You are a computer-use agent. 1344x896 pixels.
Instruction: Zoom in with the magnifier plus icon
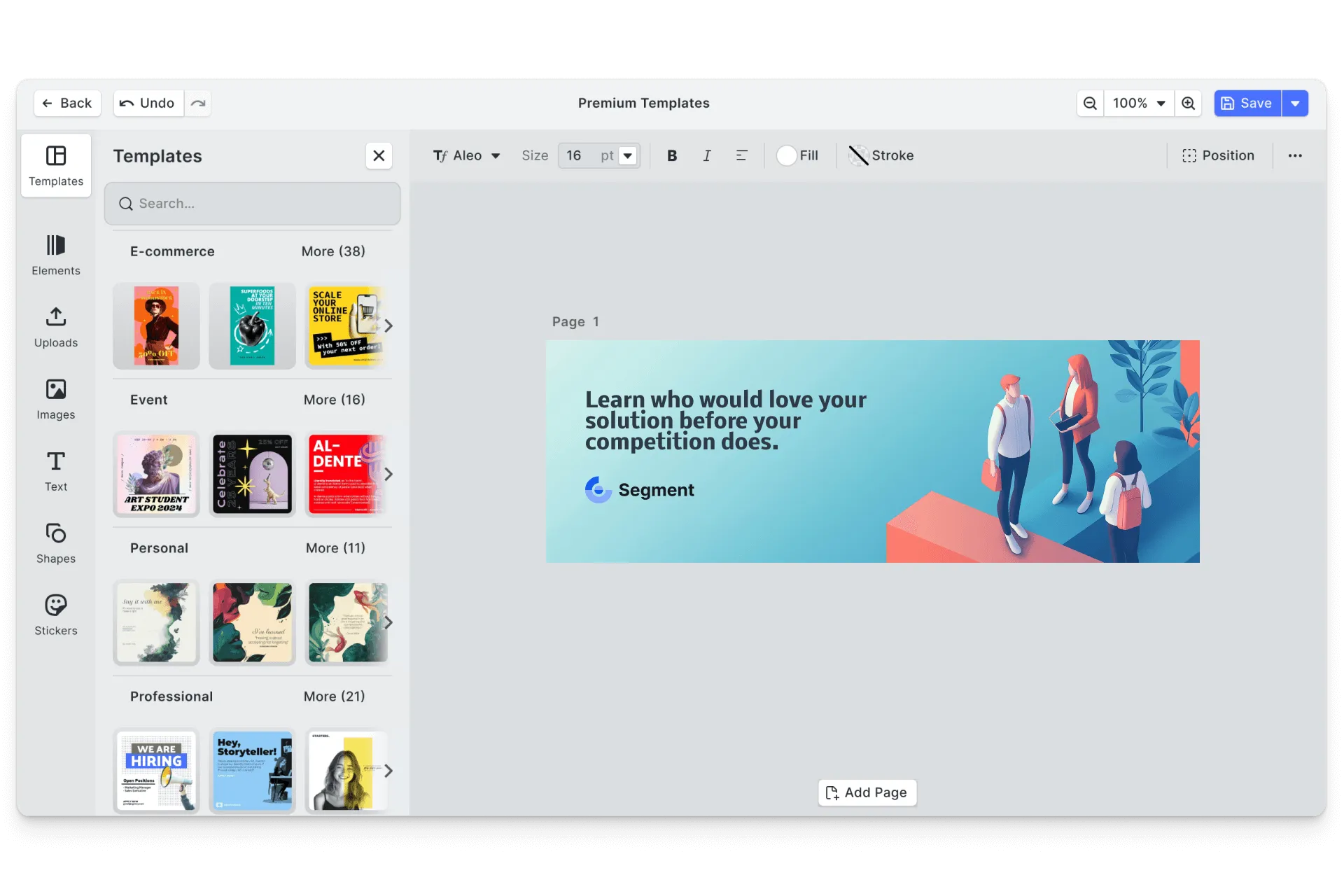[x=1188, y=103]
